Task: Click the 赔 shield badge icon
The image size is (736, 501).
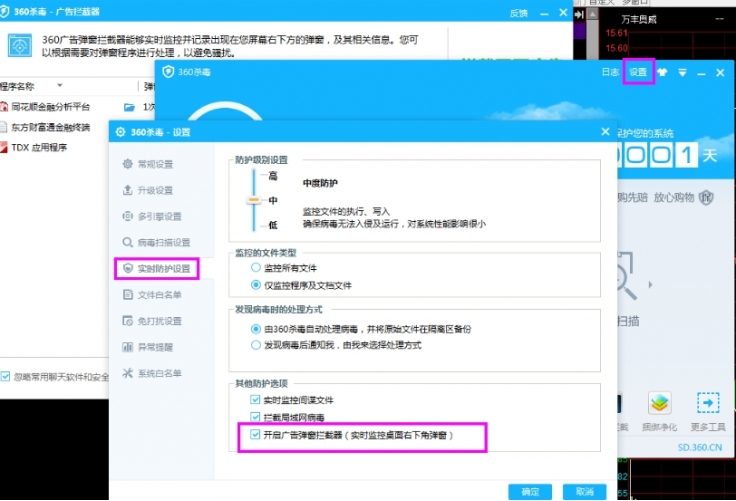Action: pyautogui.click(x=706, y=198)
